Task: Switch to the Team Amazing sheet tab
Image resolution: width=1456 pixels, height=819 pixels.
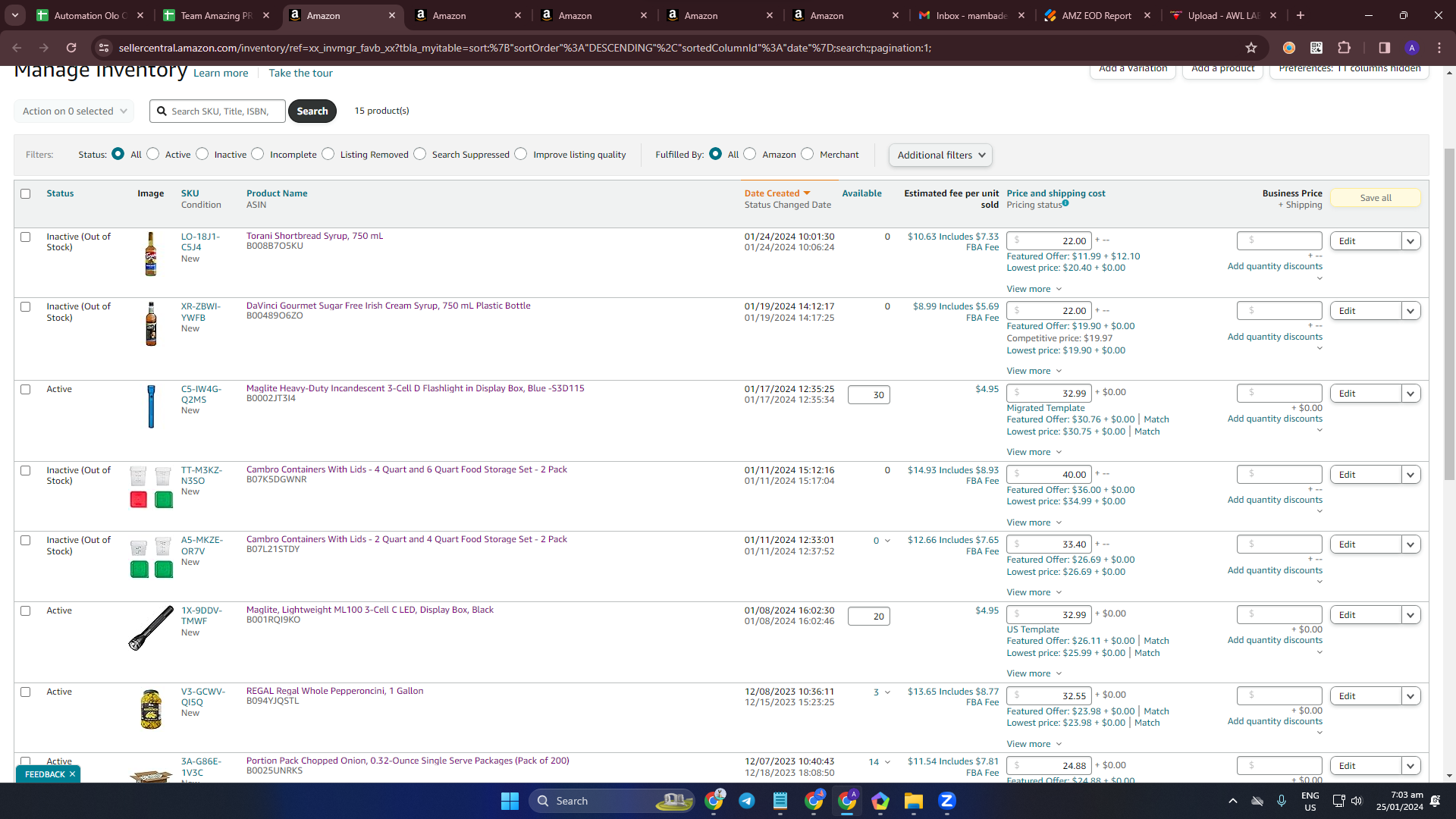Action: pyautogui.click(x=216, y=15)
